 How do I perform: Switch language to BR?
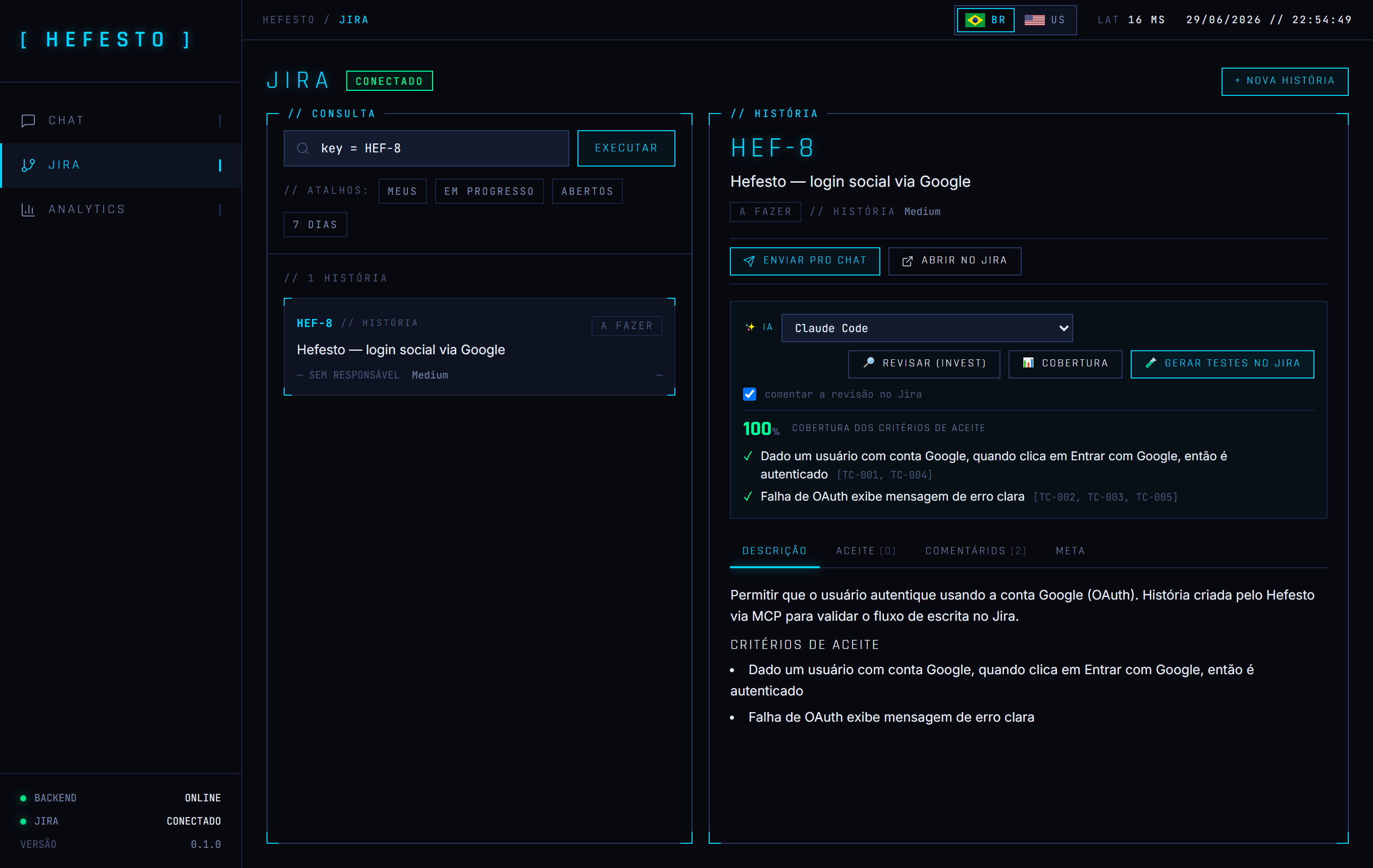[x=985, y=20]
